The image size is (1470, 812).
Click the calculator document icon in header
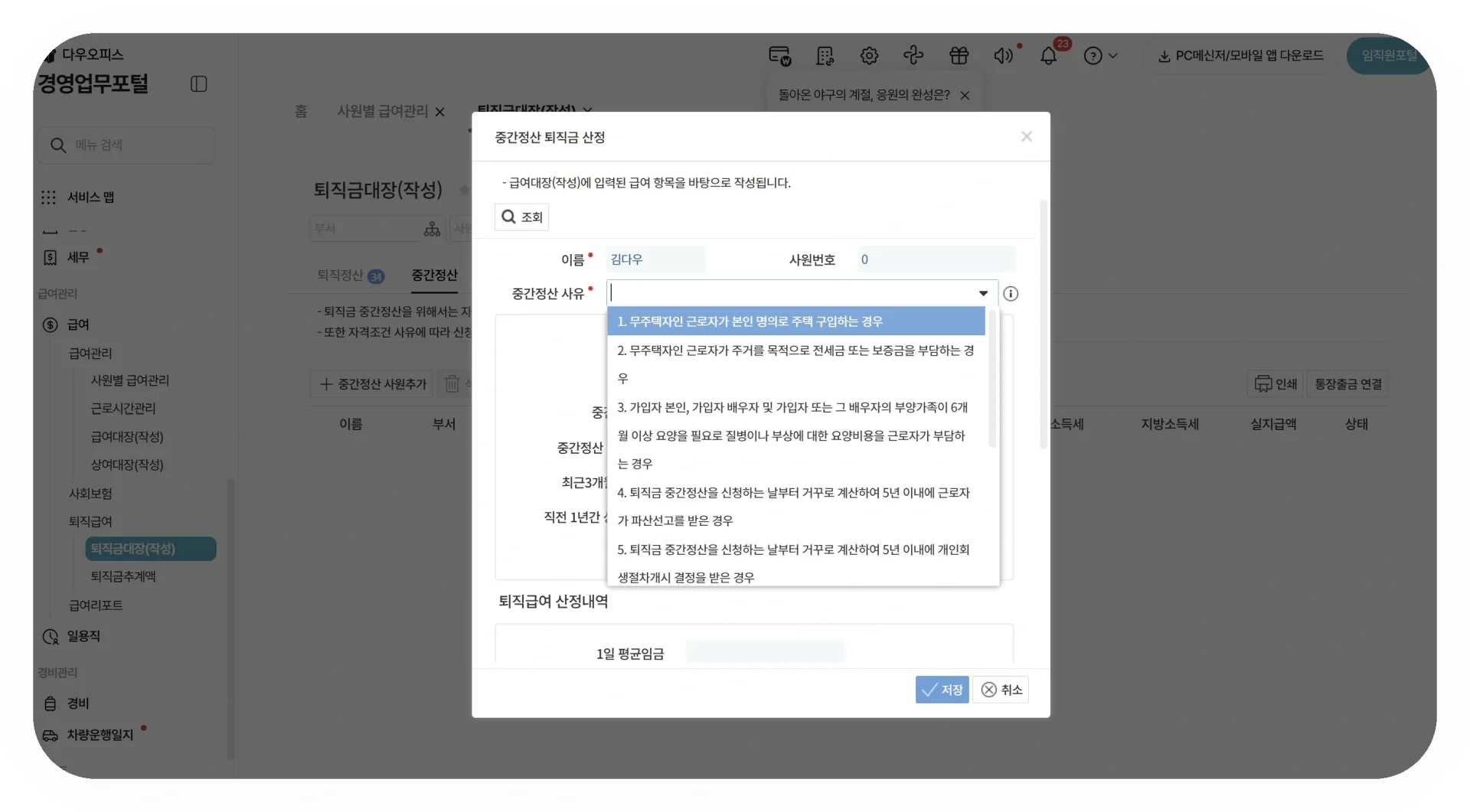825,56
